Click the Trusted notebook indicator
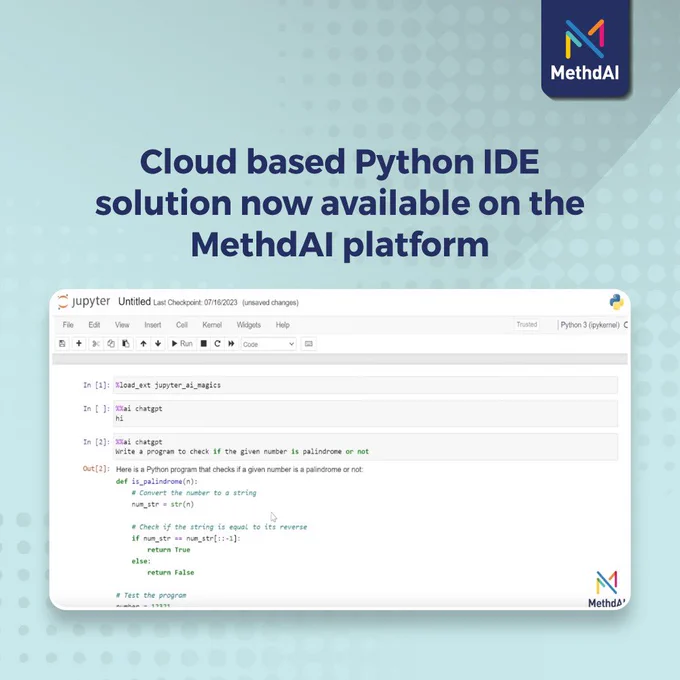This screenshot has height=680, width=680. pyautogui.click(x=527, y=324)
